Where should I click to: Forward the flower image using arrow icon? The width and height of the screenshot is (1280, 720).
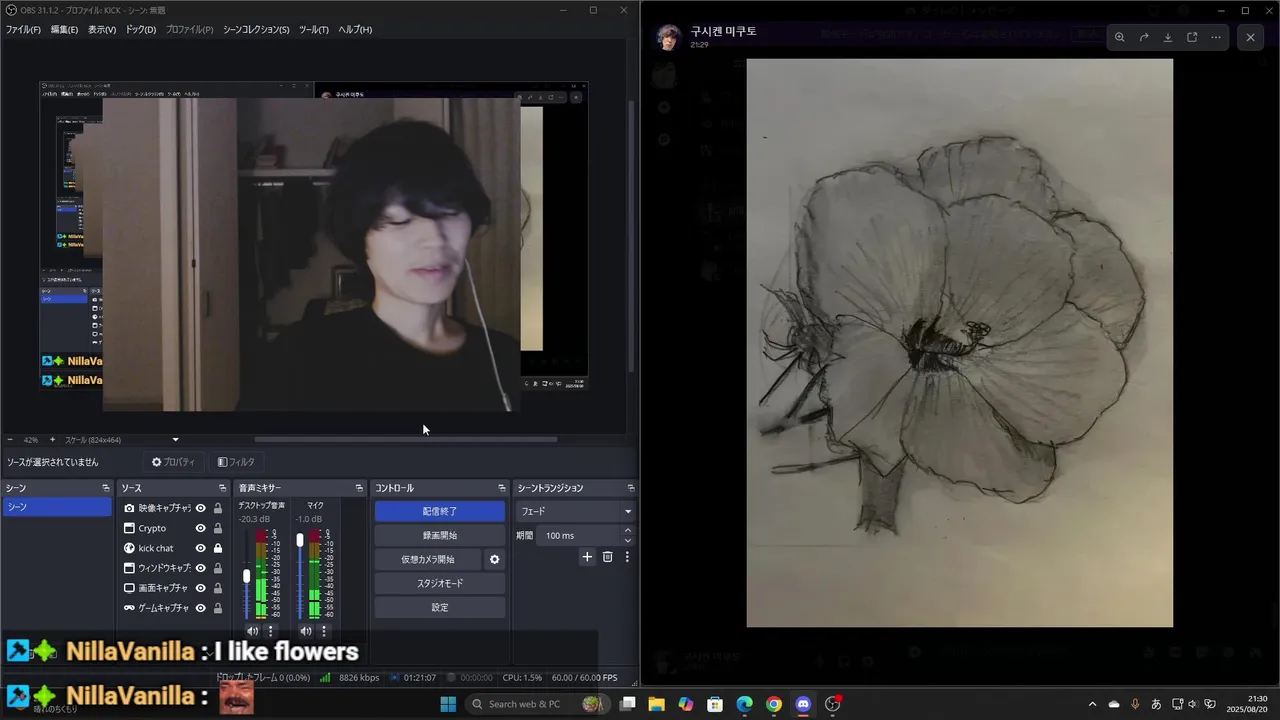click(x=1144, y=37)
